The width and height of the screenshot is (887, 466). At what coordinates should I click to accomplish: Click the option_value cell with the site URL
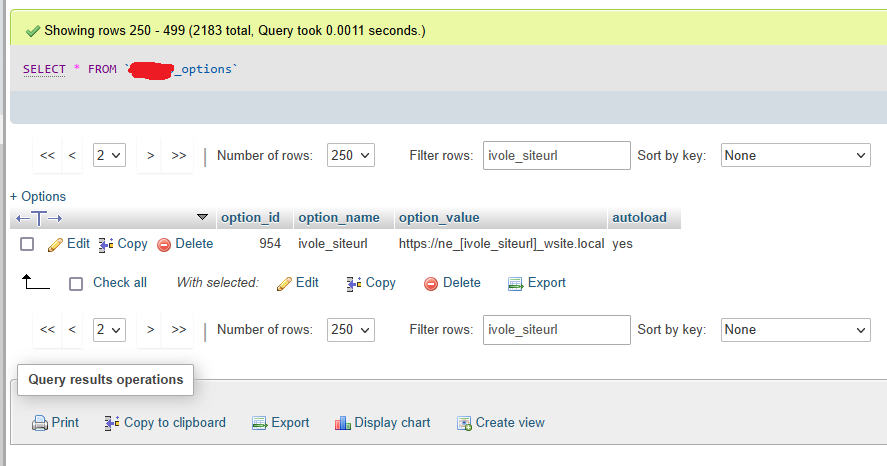501,244
